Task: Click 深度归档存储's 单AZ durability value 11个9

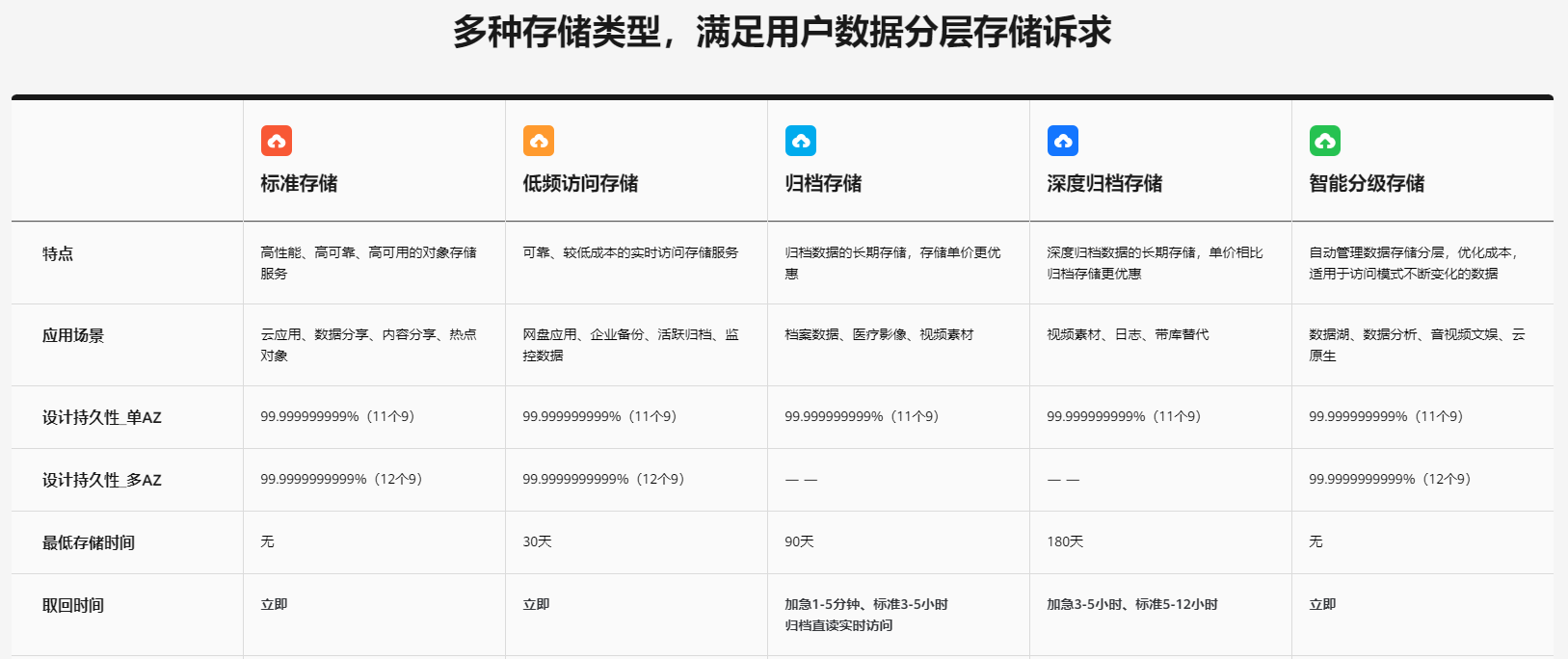Action: coord(1125,416)
